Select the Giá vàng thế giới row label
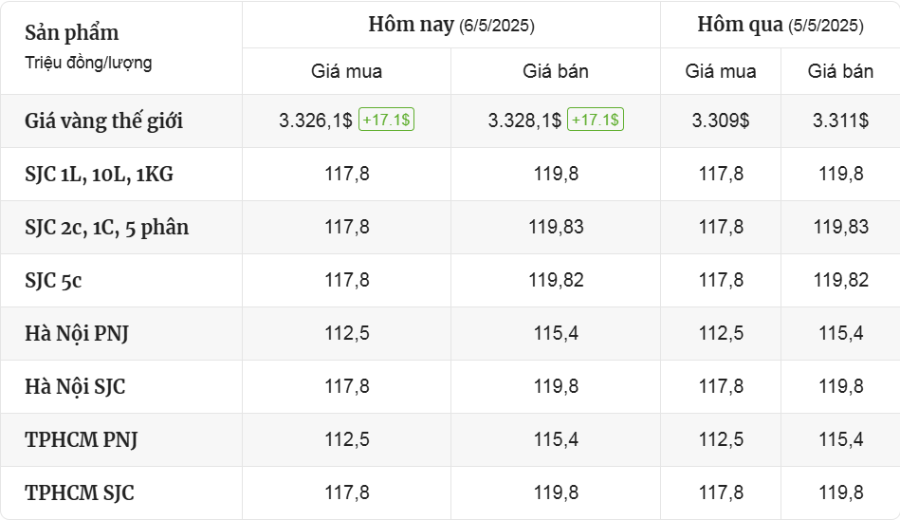This screenshot has height=520, width=900. 104,121
